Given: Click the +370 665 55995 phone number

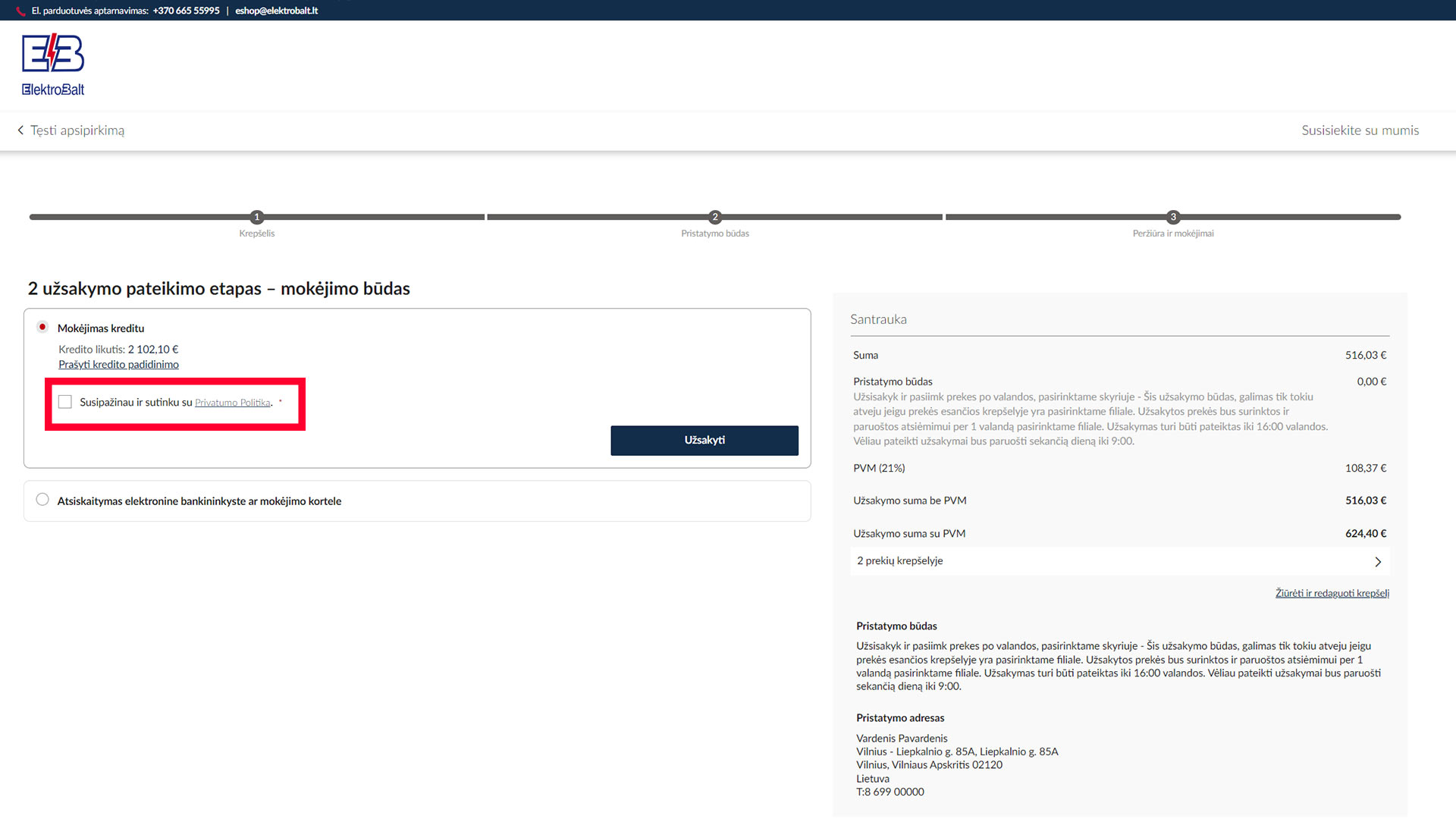Looking at the screenshot, I should [186, 11].
